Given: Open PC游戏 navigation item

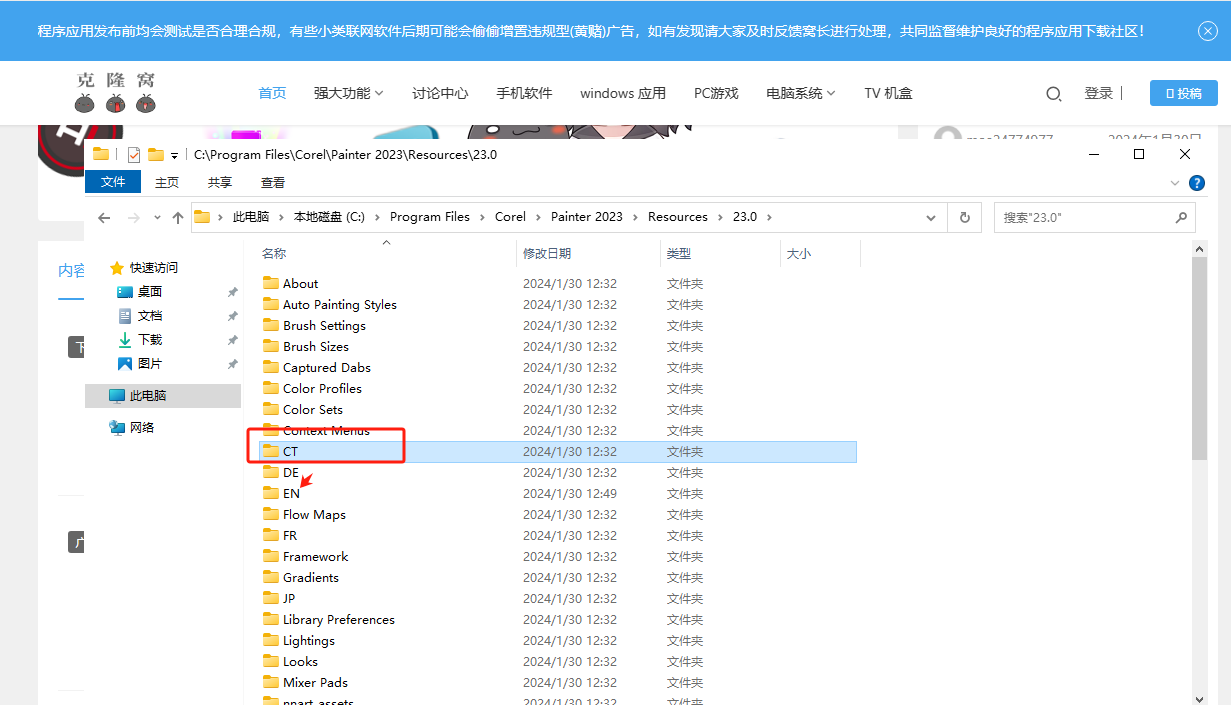Looking at the screenshot, I should [716, 93].
